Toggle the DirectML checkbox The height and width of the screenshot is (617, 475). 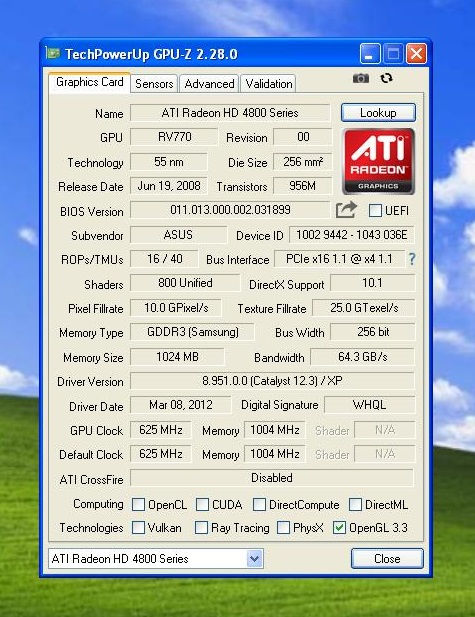point(355,504)
